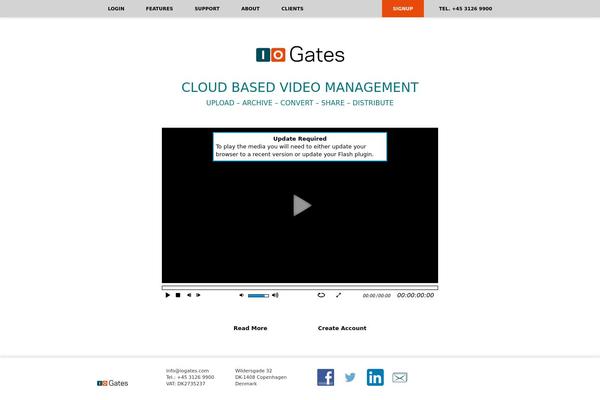Toggle loop repeat for the video

click(x=321, y=295)
